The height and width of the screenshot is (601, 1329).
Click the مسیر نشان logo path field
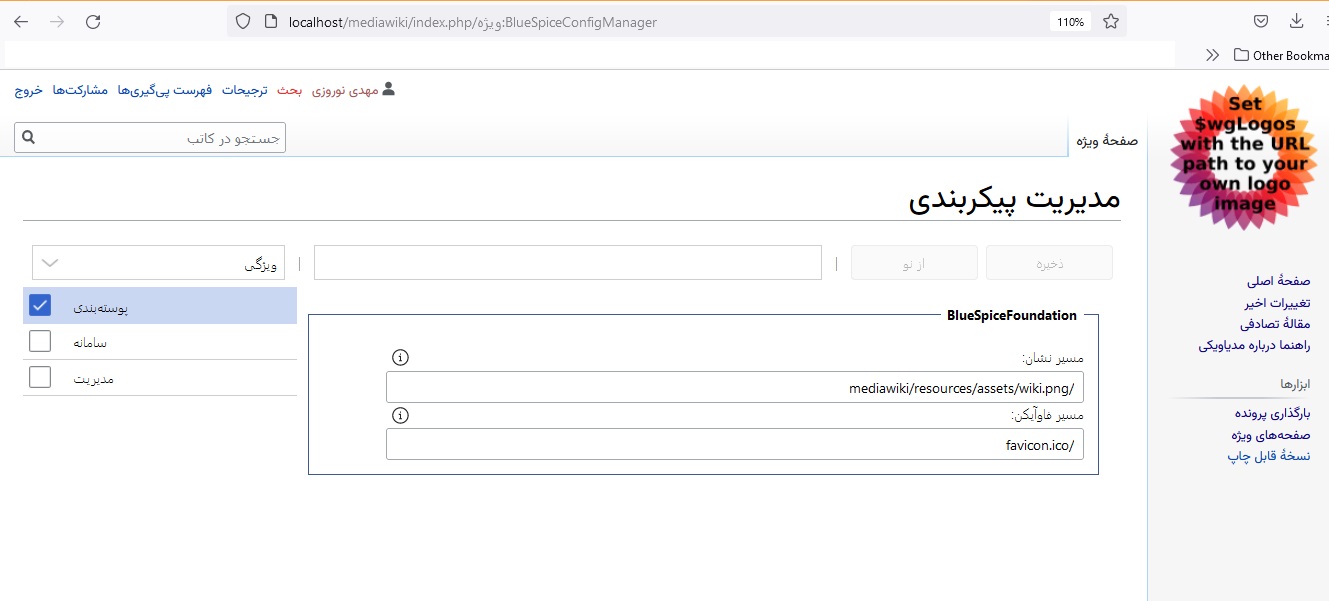735,387
